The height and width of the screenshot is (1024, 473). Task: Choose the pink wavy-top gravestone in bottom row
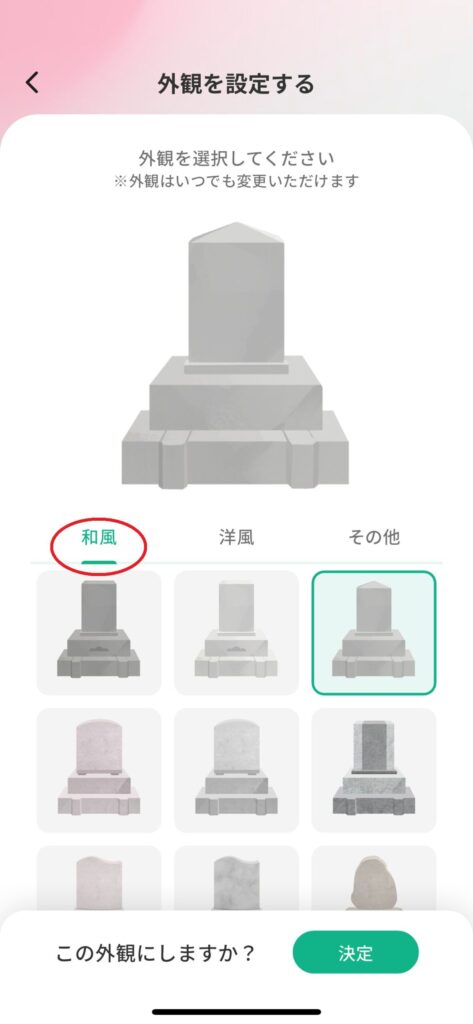[x=99, y=878]
